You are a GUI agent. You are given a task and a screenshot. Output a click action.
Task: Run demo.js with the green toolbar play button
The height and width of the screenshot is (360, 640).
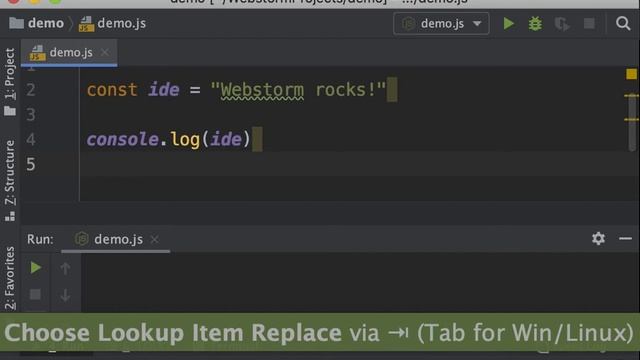point(509,24)
